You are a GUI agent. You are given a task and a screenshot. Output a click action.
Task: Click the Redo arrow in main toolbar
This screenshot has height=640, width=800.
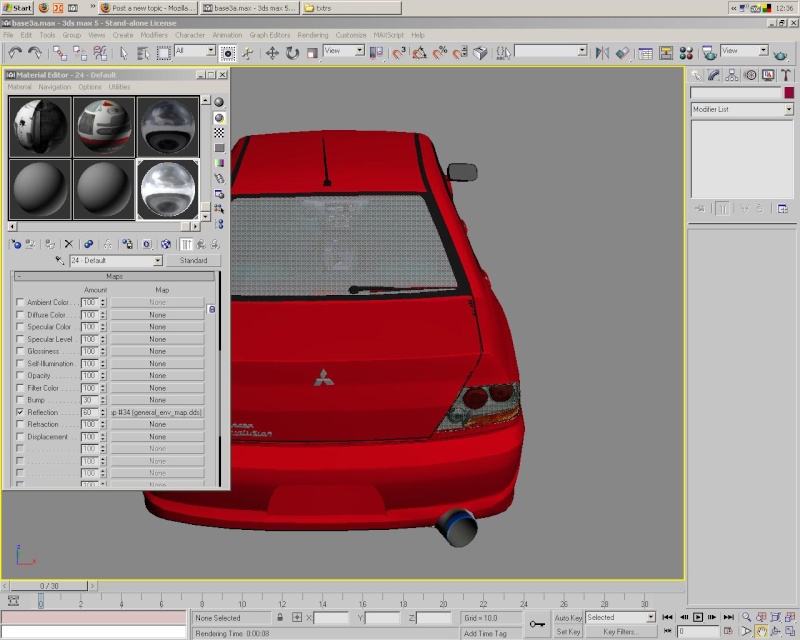pos(35,53)
